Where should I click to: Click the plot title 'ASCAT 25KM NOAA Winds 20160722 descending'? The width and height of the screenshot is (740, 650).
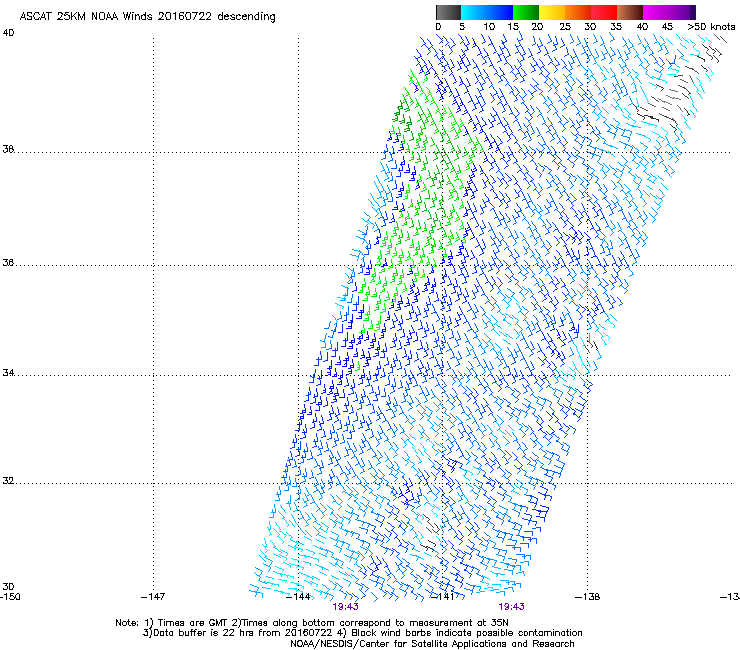(147, 17)
